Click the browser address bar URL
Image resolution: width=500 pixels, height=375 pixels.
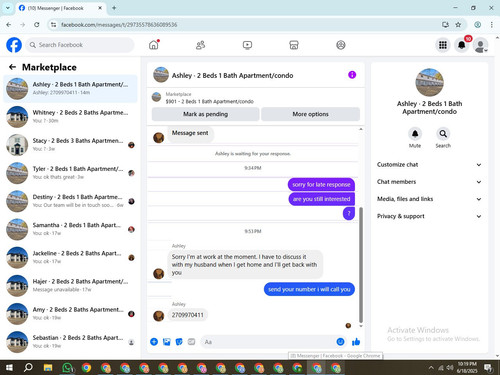(119, 25)
